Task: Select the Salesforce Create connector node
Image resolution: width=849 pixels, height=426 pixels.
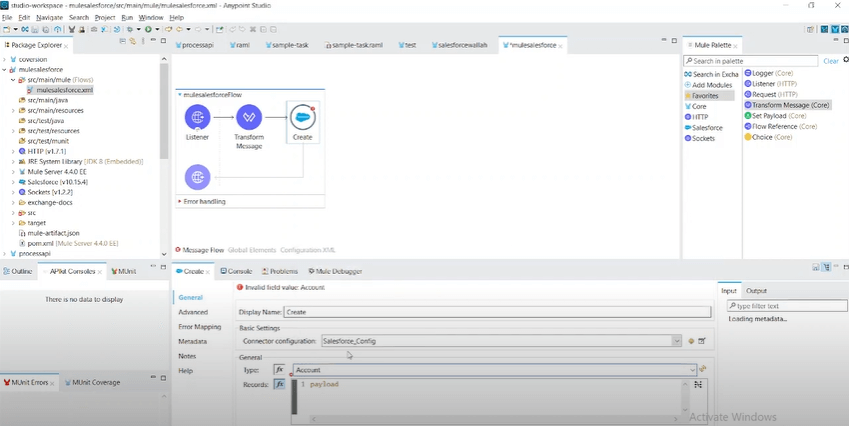Action: coord(302,118)
